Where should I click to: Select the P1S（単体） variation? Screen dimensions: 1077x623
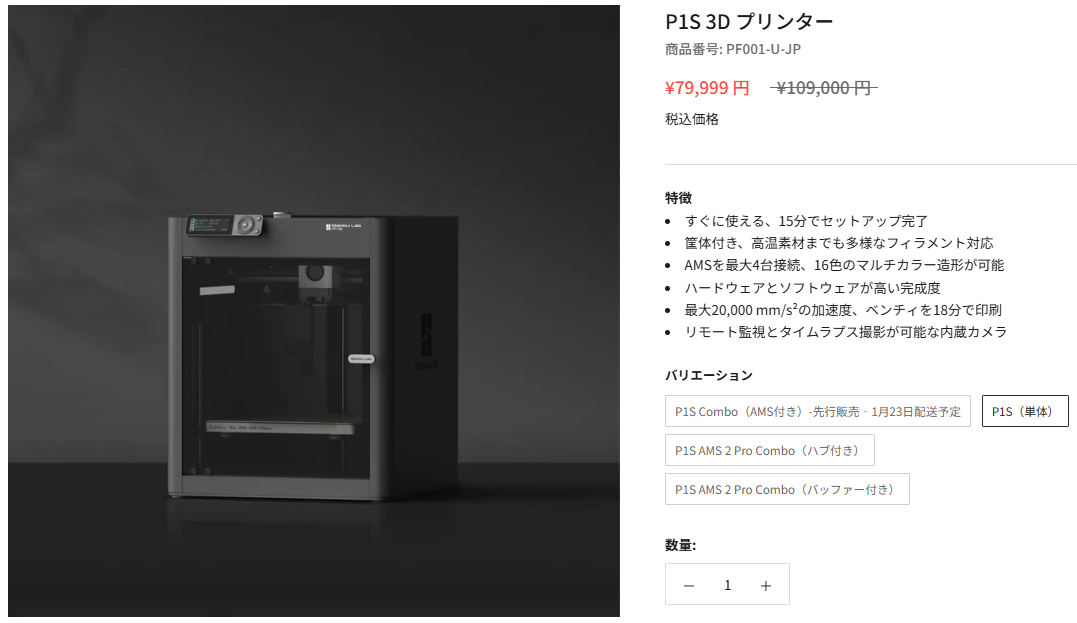pos(1025,411)
